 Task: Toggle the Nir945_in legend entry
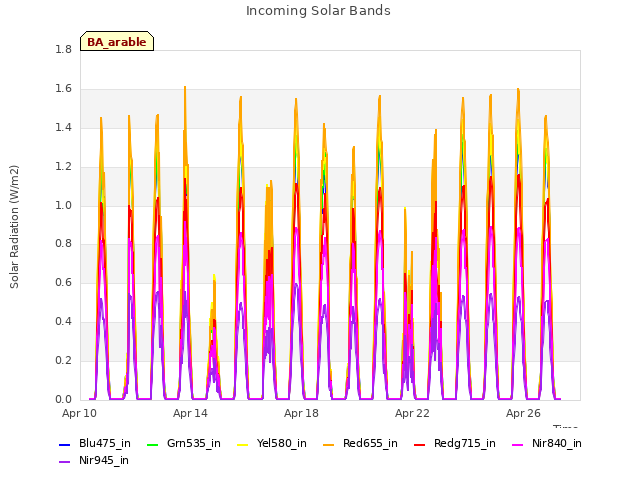pyautogui.click(x=94, y=461)
